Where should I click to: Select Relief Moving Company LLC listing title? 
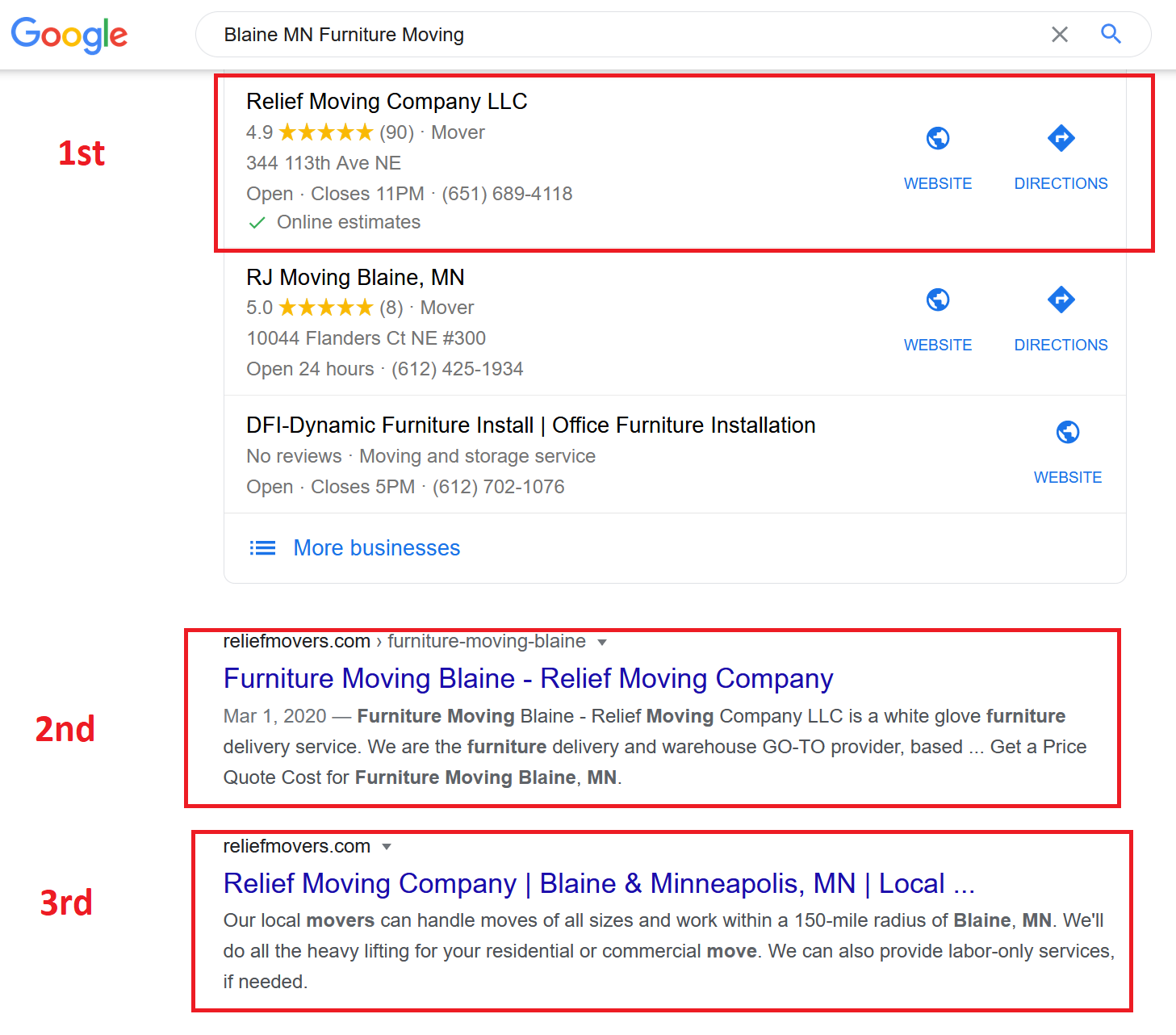click(387, 102)
